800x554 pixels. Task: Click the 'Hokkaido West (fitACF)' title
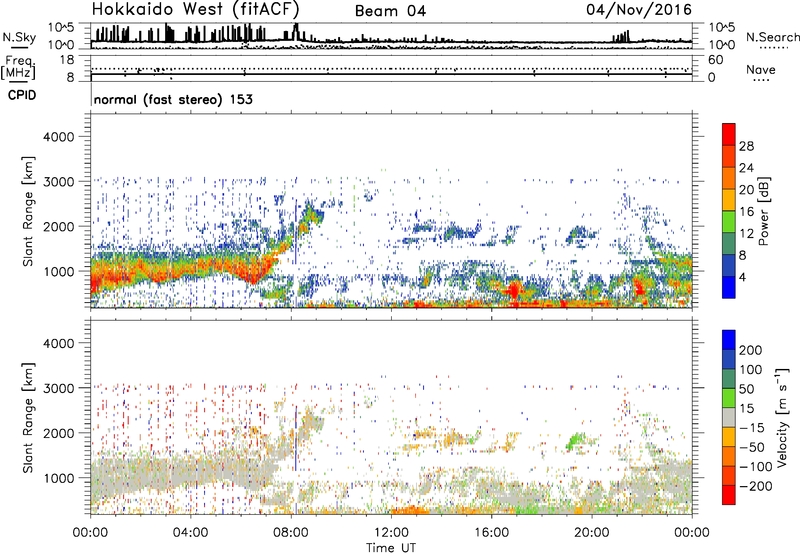(195, 9)
